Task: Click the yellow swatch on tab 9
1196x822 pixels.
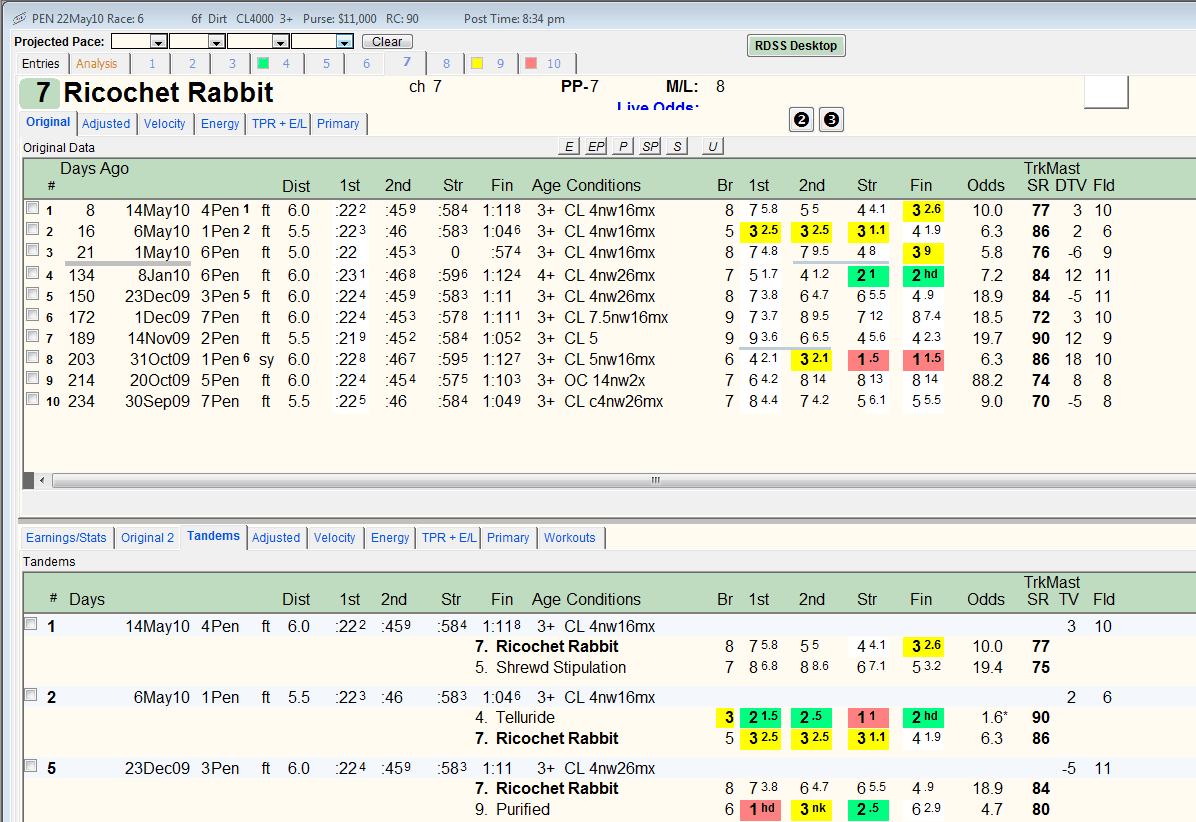Action: click(x=477, y=63)
